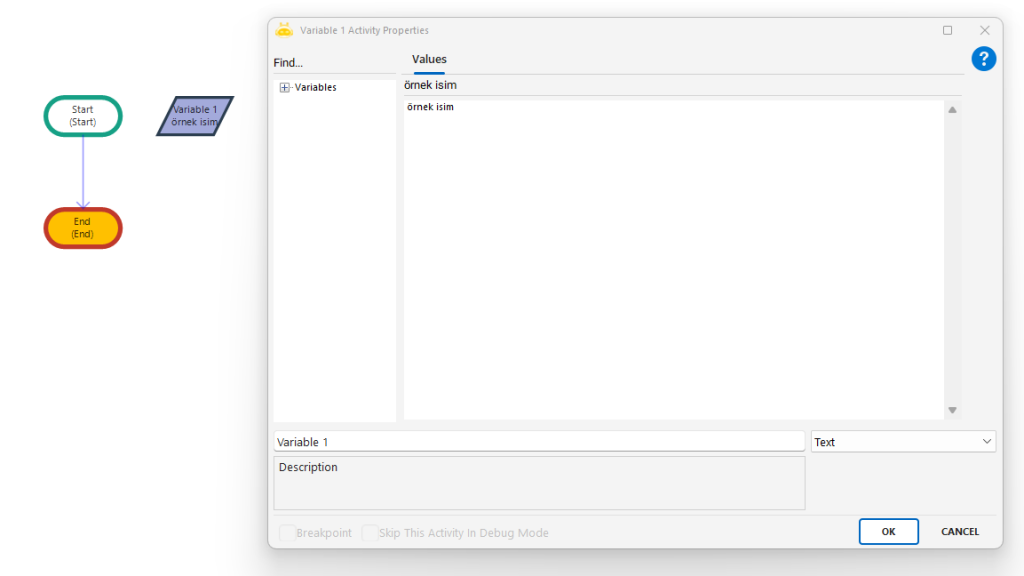Click the Variable 1 name field

pos(538,441)
